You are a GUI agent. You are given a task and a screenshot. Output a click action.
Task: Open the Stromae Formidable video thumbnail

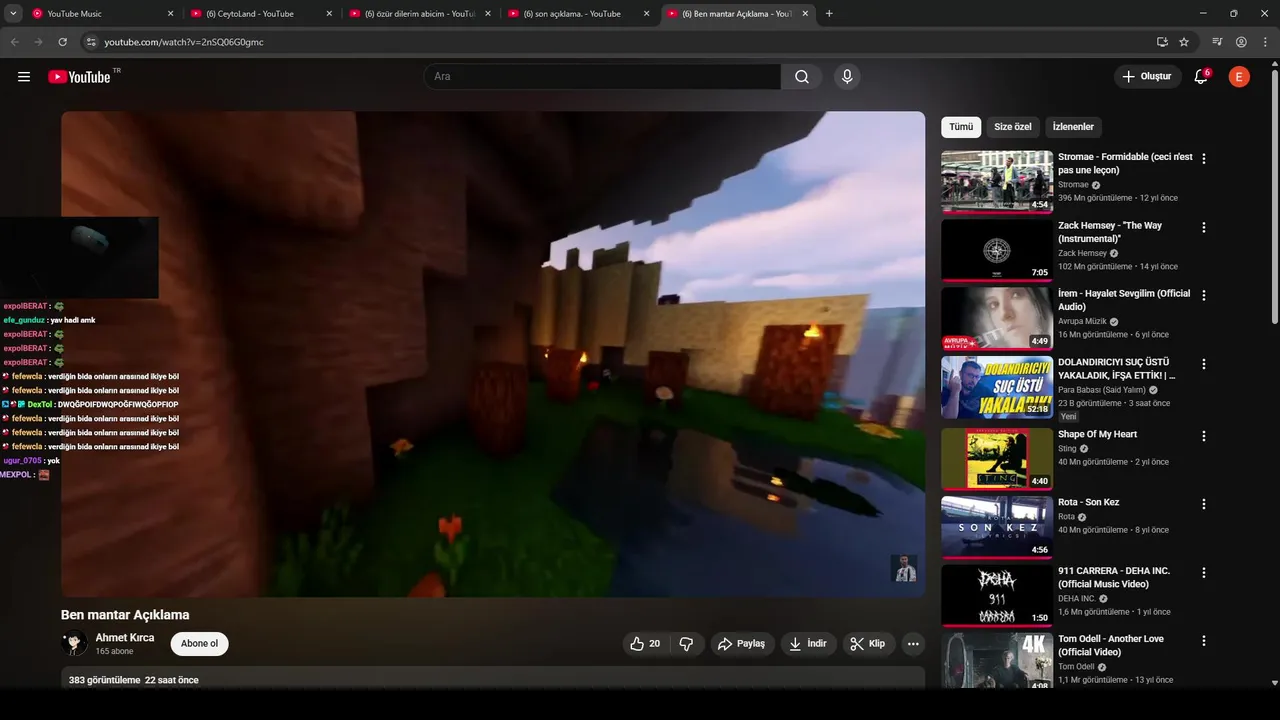(997, 182)
